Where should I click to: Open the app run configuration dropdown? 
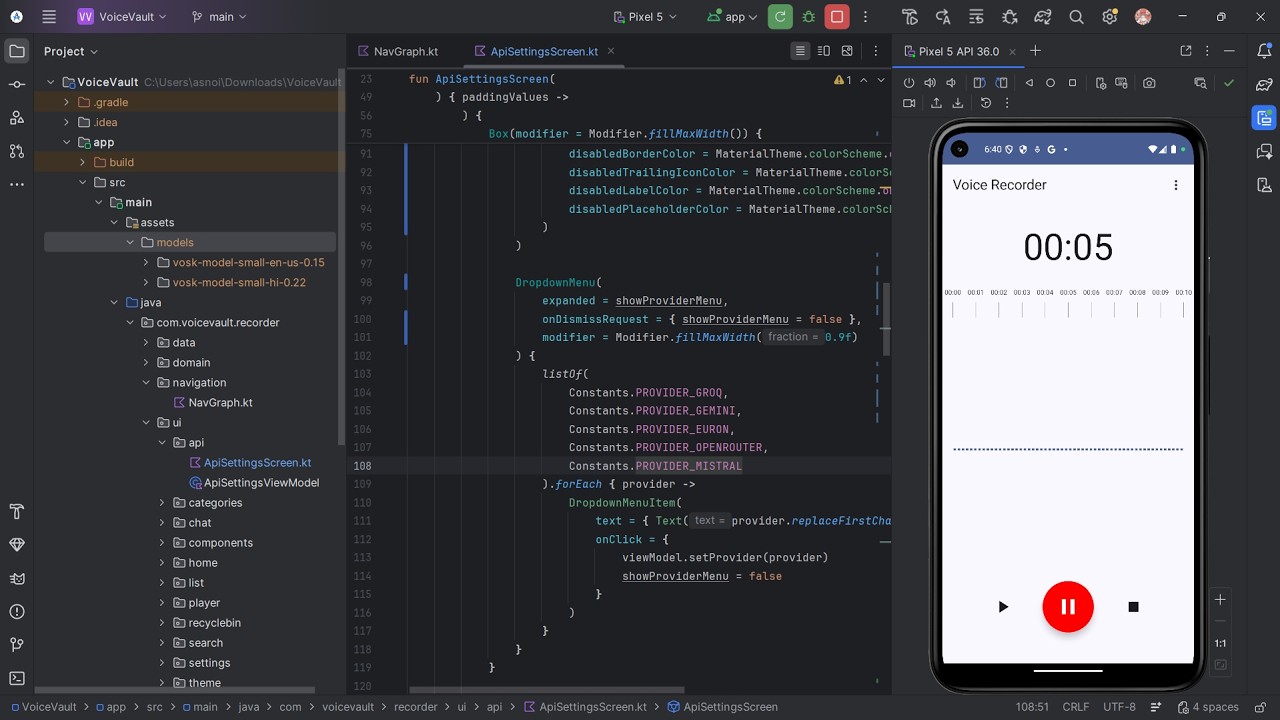[x=731, y=17]
